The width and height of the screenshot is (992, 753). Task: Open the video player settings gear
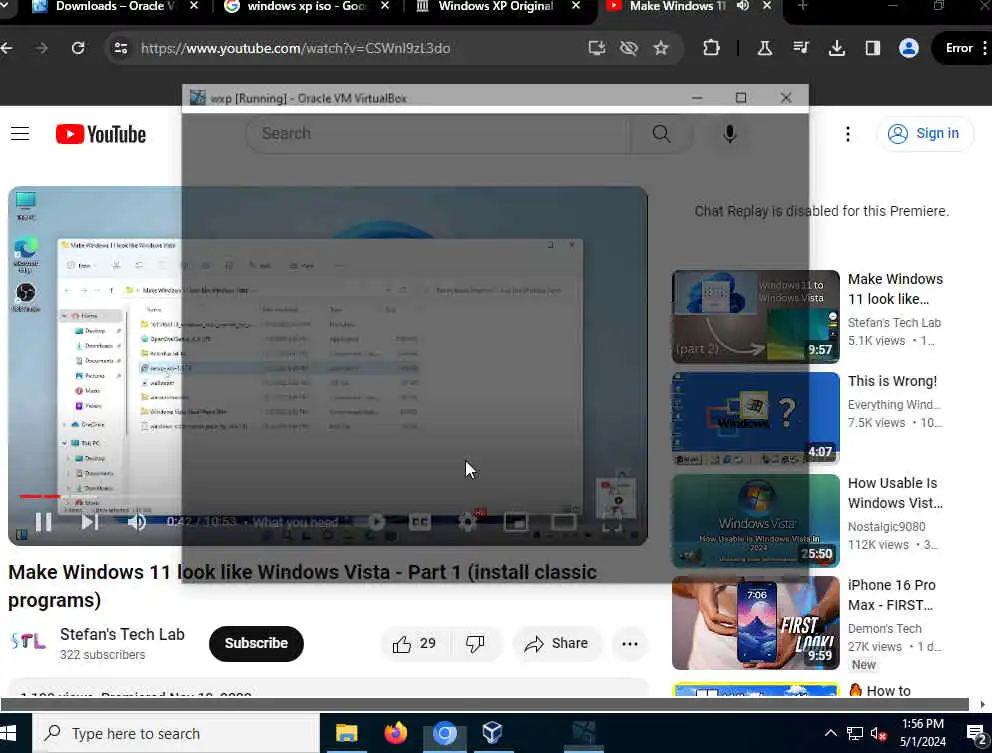[x=468, y=522]
